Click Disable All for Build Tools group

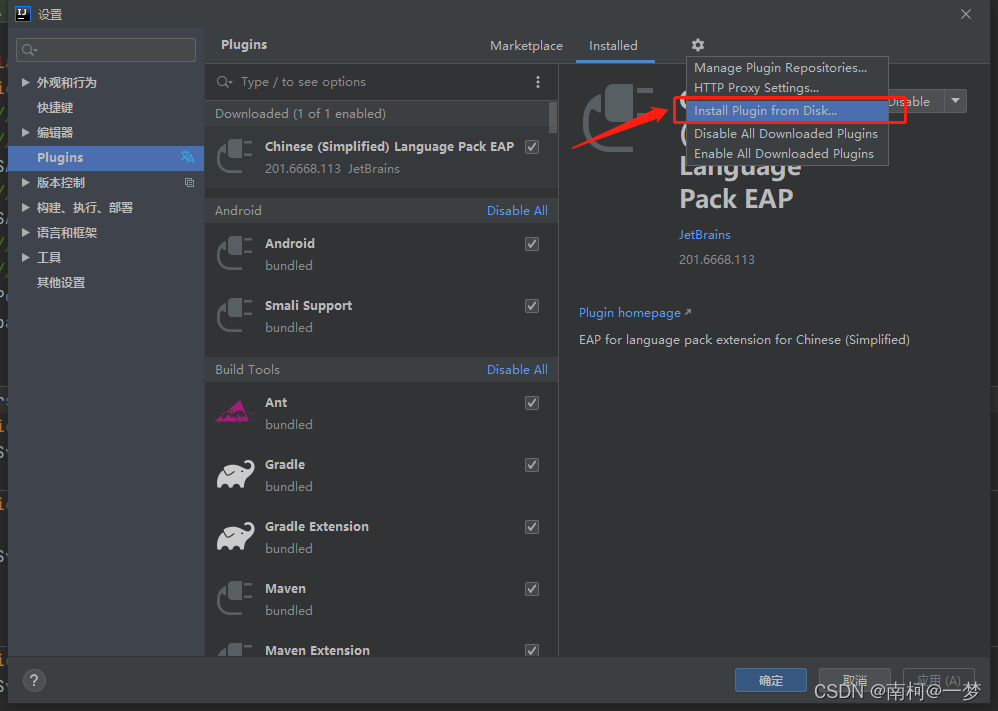(517, 370)
